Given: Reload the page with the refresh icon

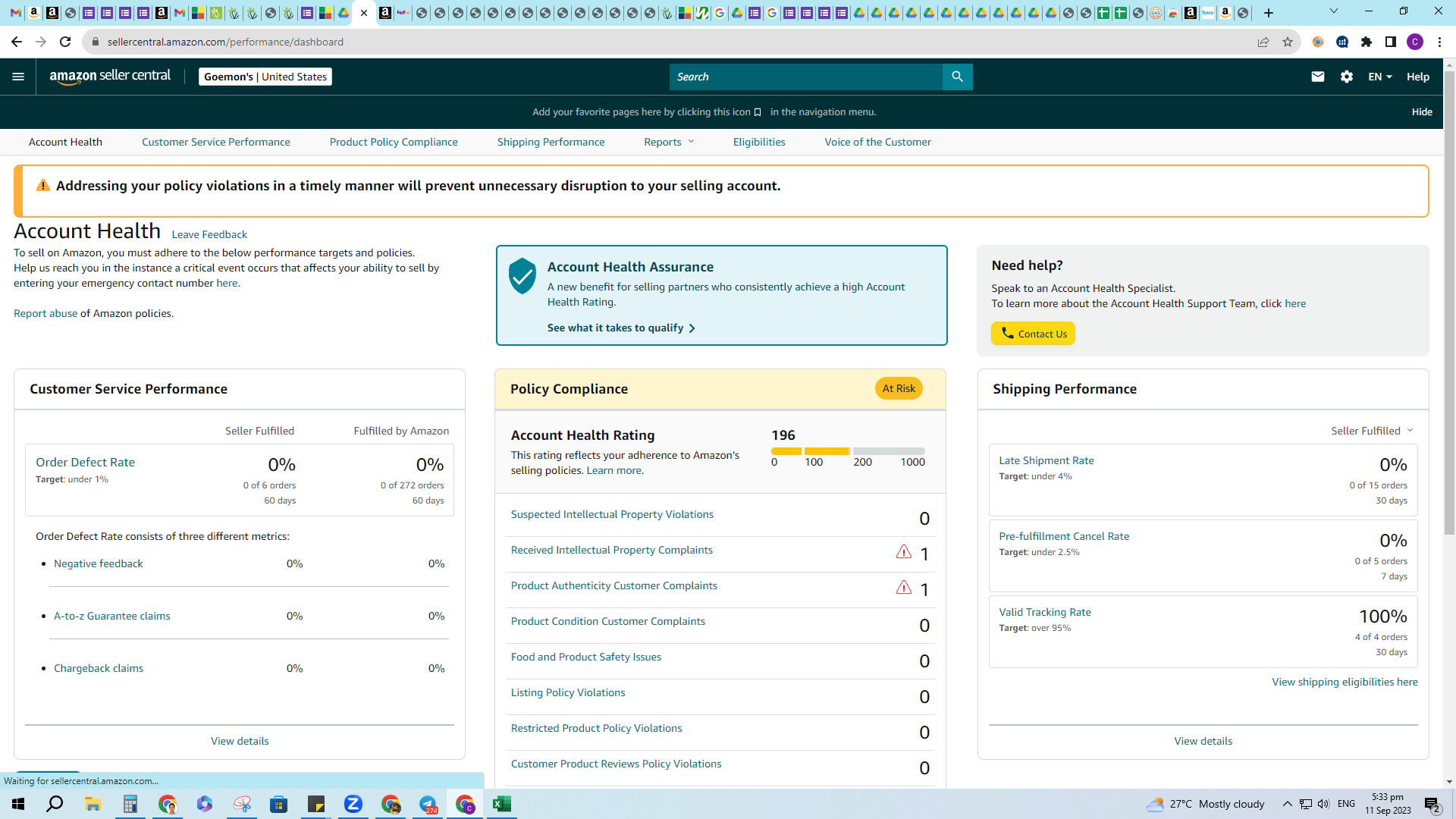Looking at the screenshot, I should pos(65,42).
